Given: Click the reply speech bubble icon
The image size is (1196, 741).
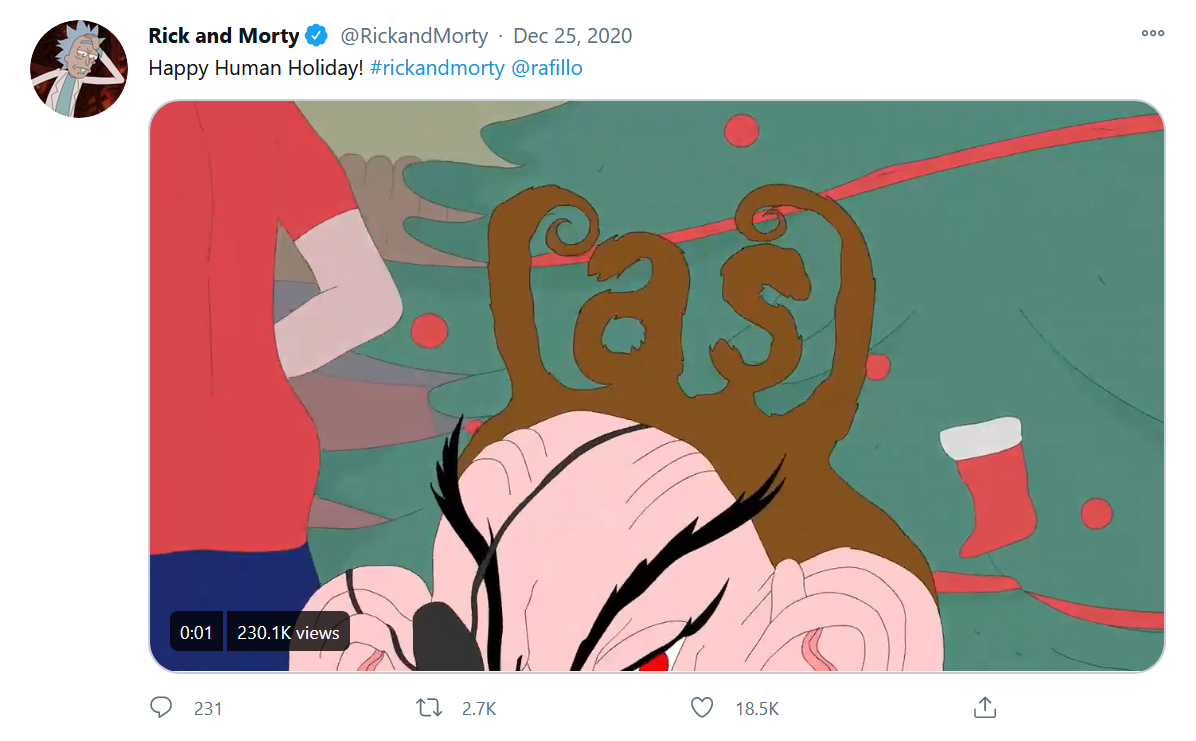Looking at the screenshot, I should [161, 707].
